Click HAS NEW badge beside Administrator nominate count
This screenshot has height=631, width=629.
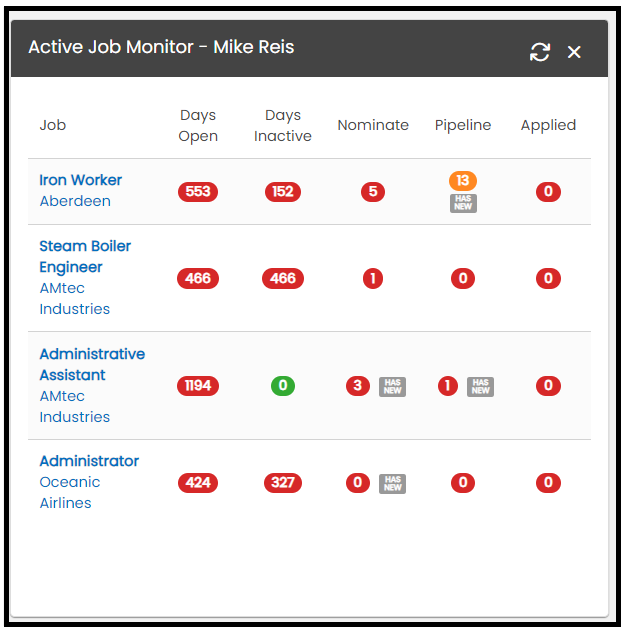point(392,483)
